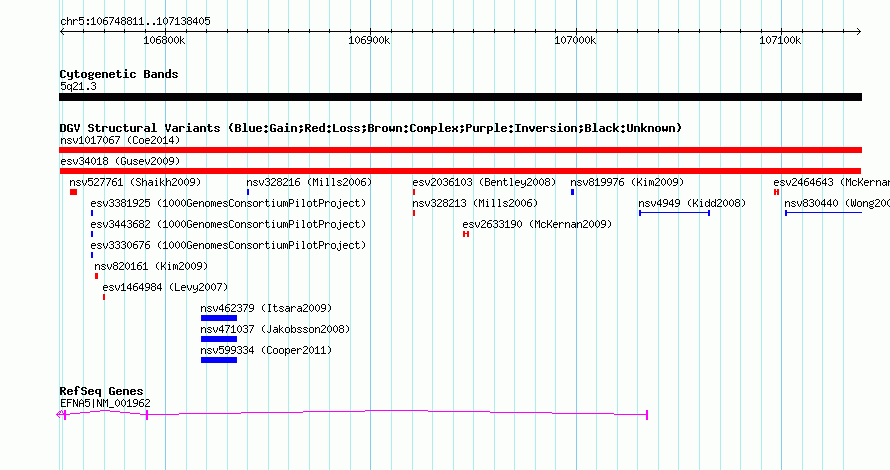Click the red glyph under nsv820161
Screen dimensions: 890x470
[96, 276]
